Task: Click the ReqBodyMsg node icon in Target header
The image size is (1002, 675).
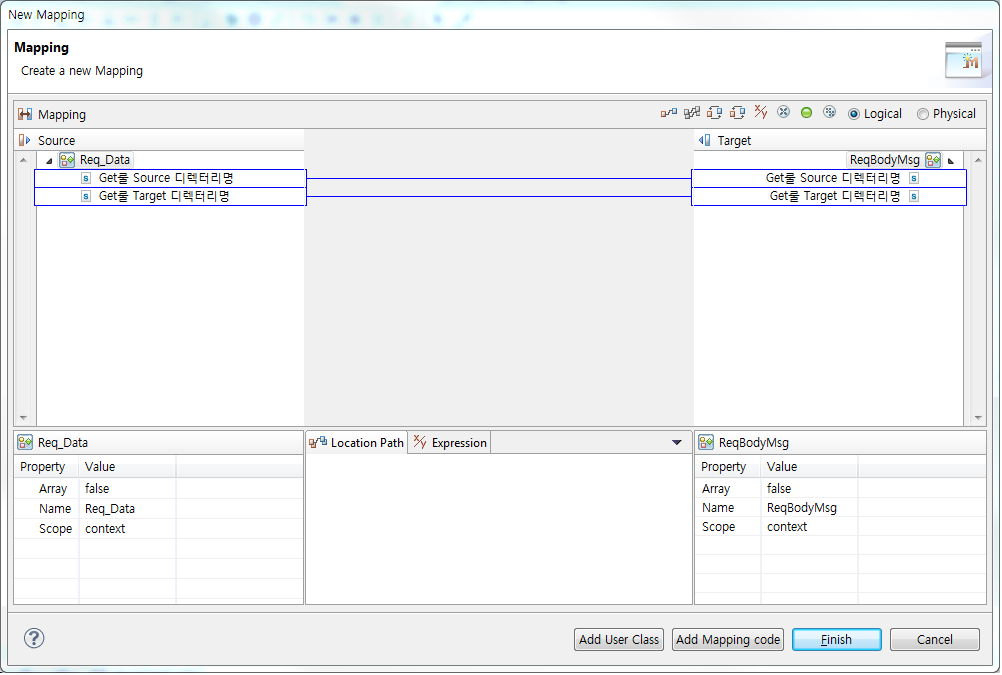Action: tap(932, 159)
